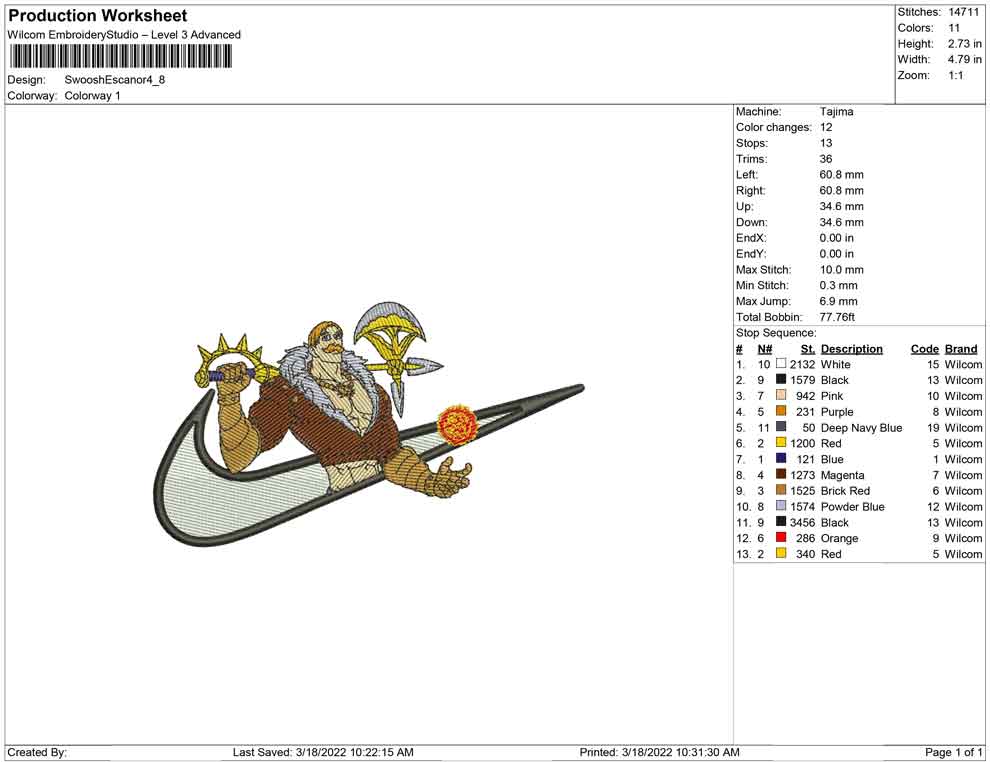Screen dimensions: 990x762
Task: Click the Total Bobbin value "77.76ft"
Action: [837, 317]
